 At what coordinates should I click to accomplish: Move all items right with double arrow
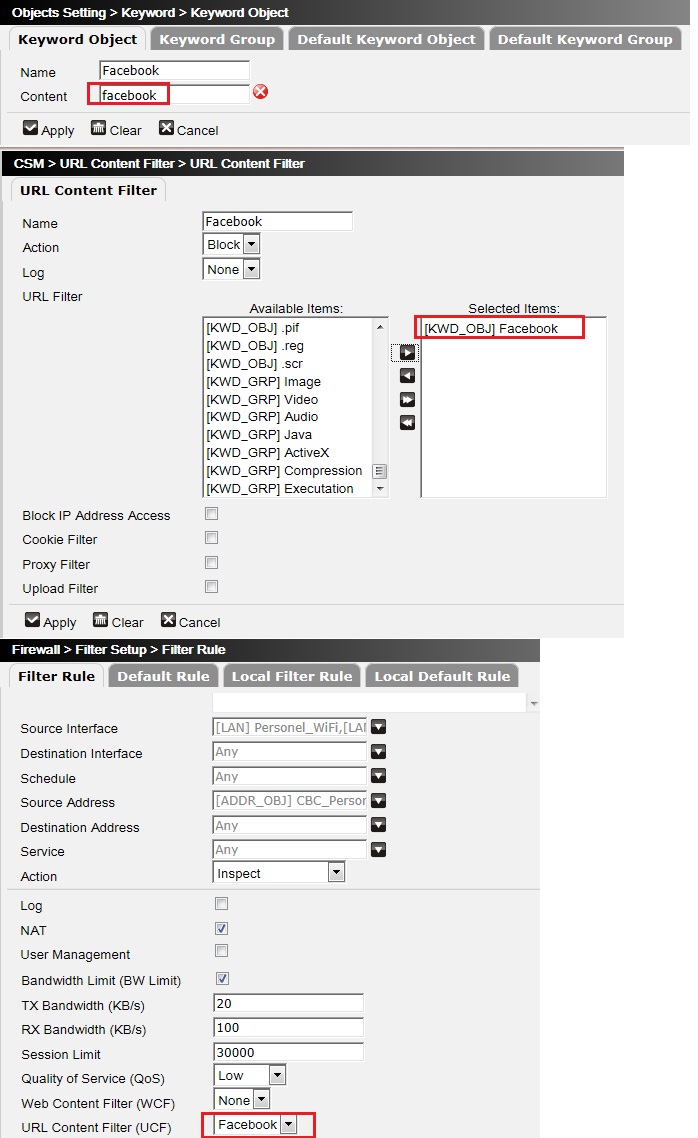407,399
